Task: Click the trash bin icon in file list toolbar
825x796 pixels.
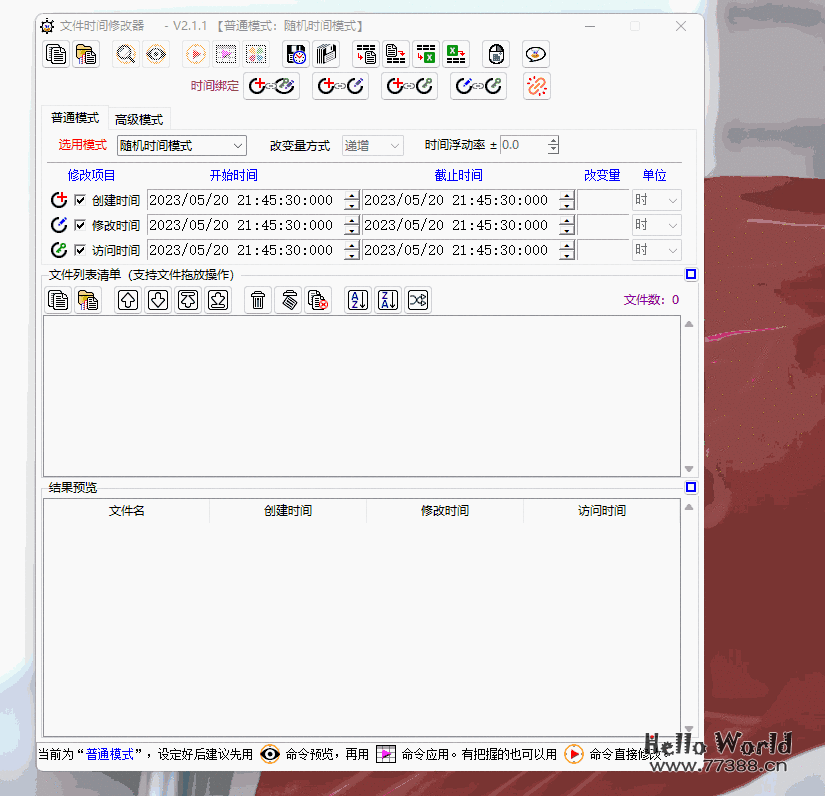Action: coord(257,300)
